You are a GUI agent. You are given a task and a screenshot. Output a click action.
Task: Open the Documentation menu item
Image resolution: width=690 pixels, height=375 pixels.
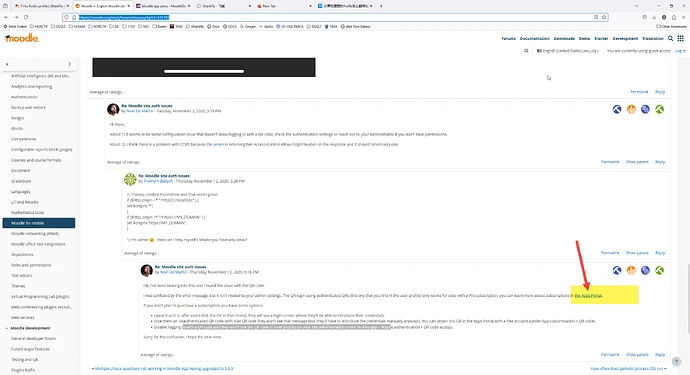coord(535,39)
